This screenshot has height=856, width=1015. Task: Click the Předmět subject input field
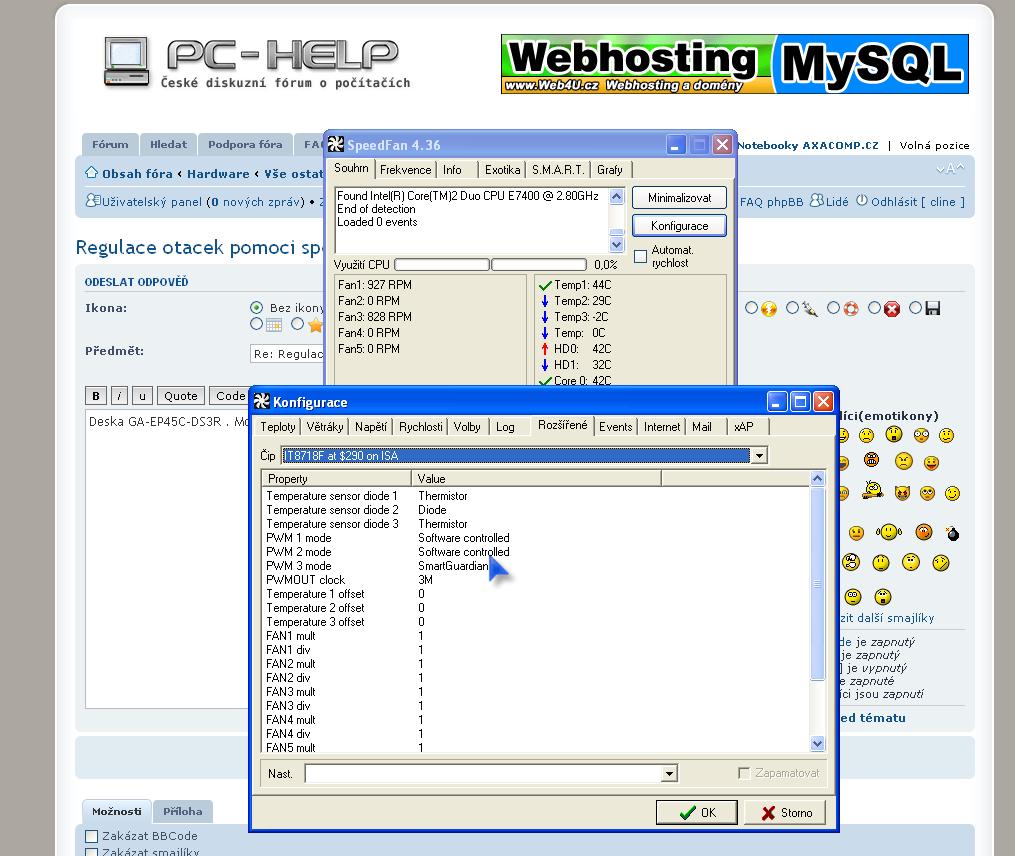point(287,354)
